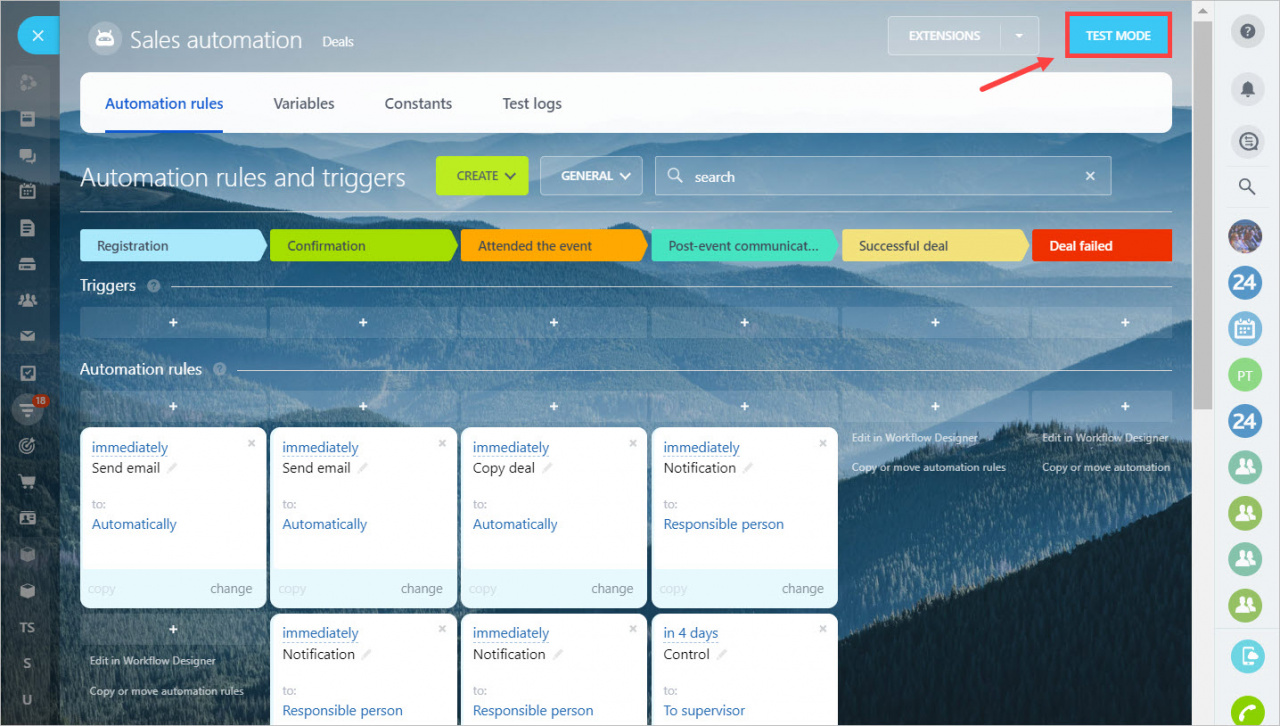The height and width of the screenshot is (726, 1280).
Task: Open the chat icon in left sidebar
Action: pos(27,156)
